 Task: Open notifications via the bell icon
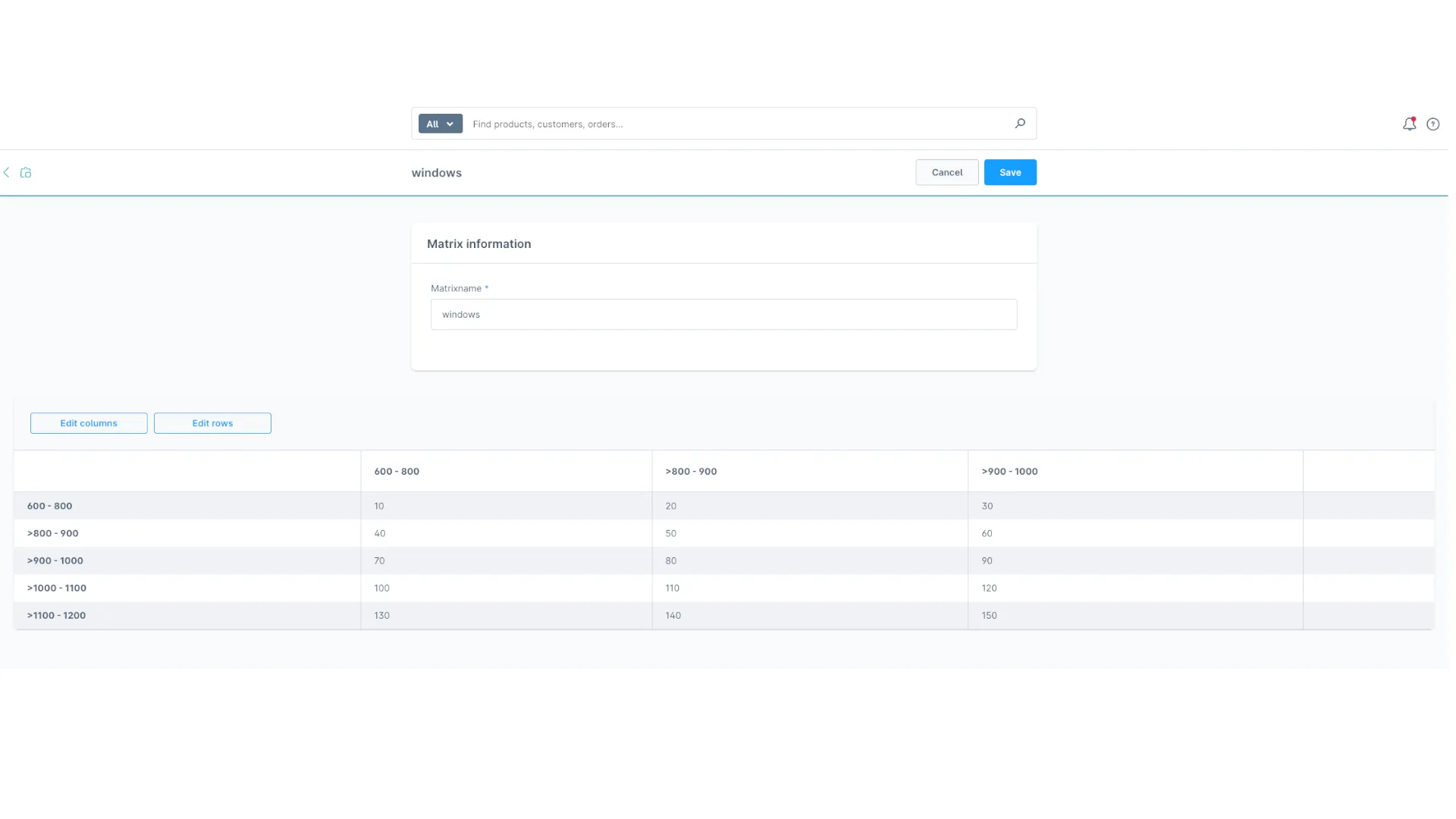[1409, 124]
